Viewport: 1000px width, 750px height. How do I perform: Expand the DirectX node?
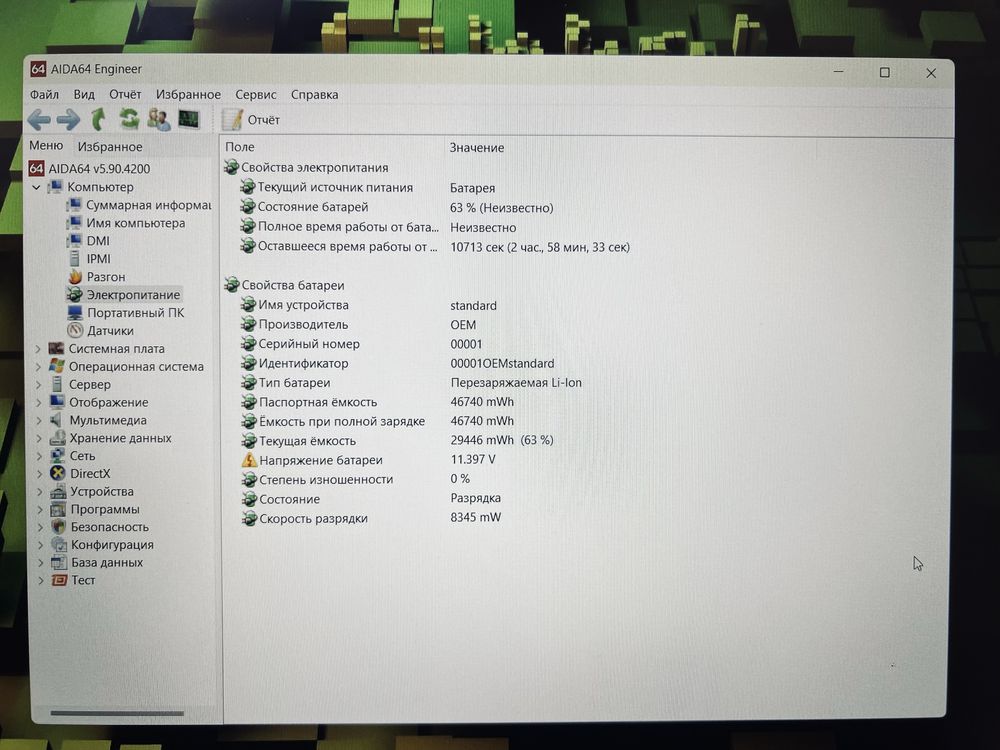[39, 474]
